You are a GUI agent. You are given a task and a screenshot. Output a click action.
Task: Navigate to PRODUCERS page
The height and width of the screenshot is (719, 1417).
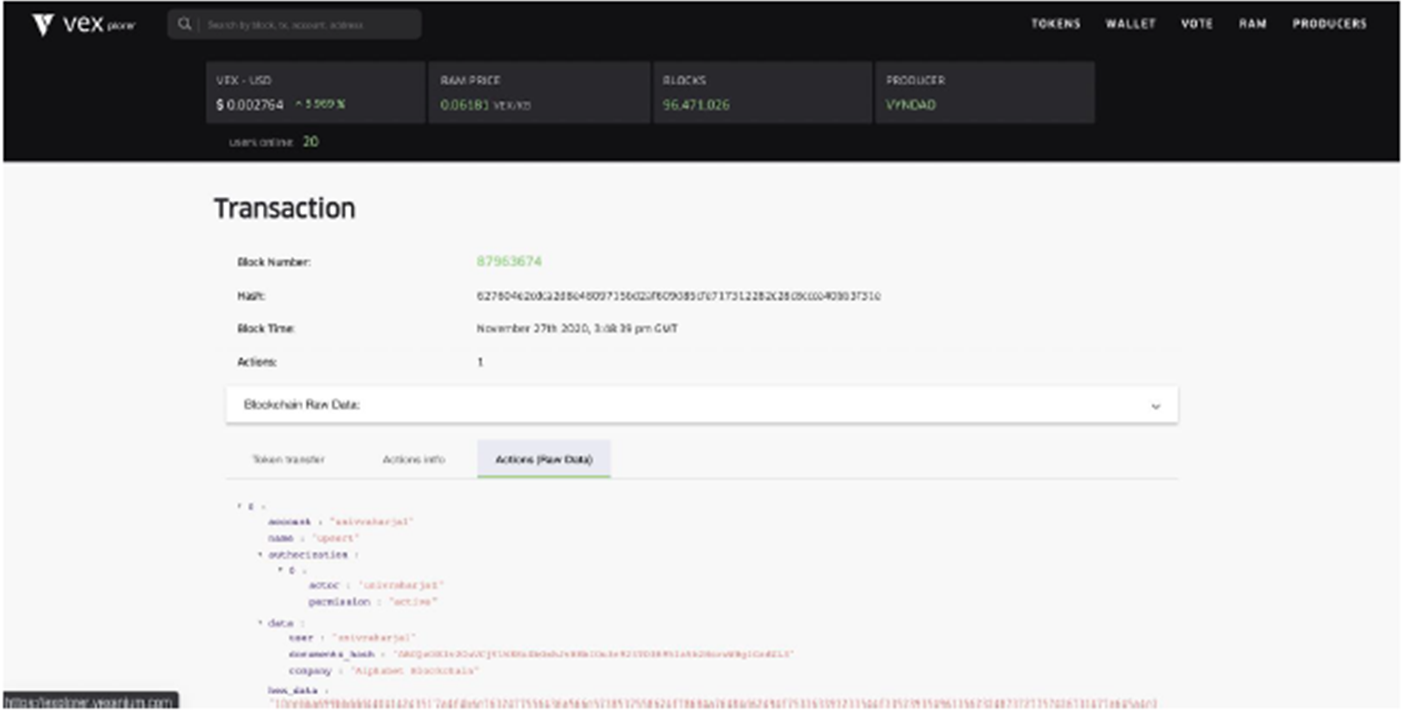[1329, 24]
